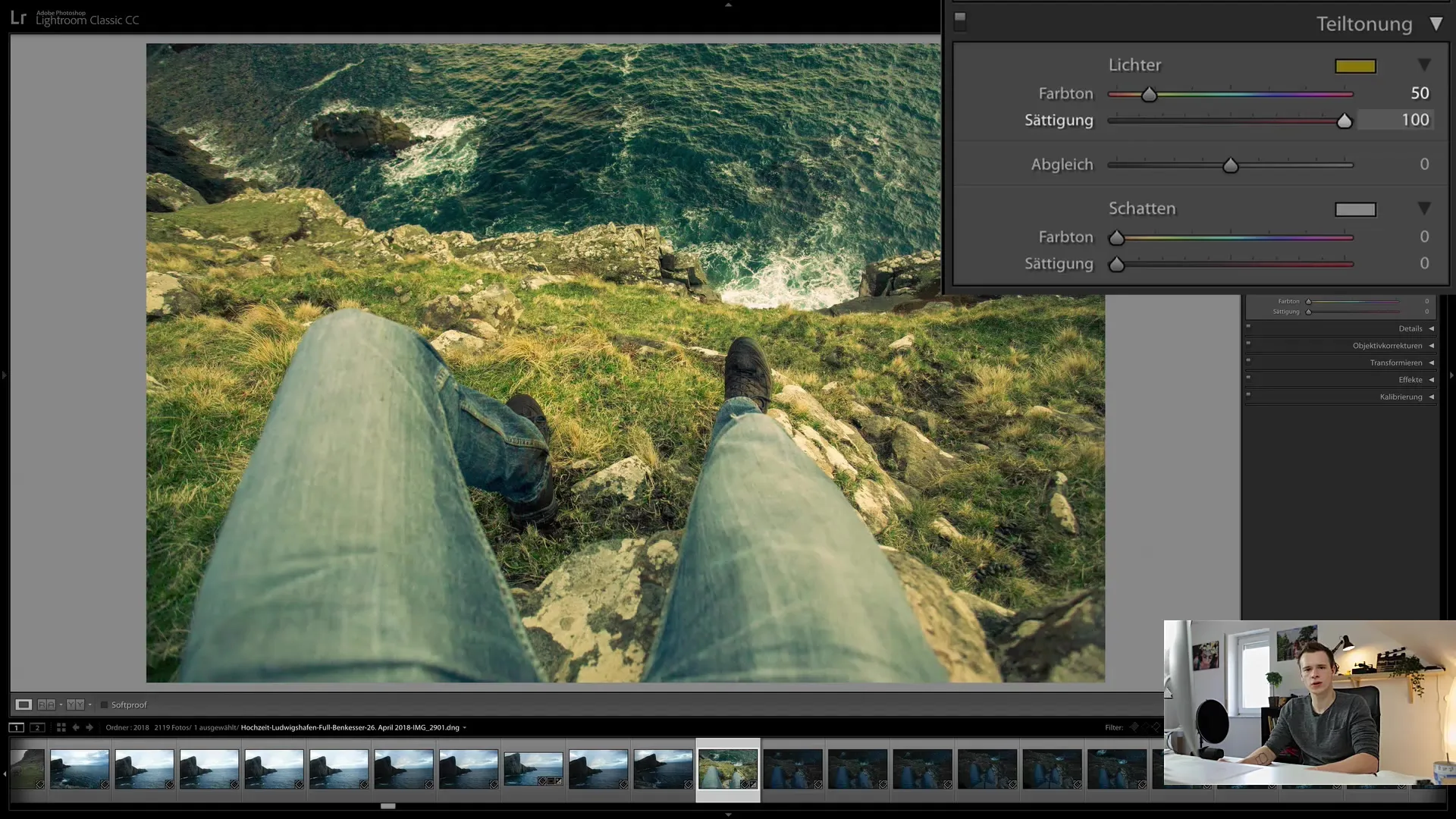Click the Abgleich value 0
Viewport: 1456px width, 819px height.
point(1424,165)
